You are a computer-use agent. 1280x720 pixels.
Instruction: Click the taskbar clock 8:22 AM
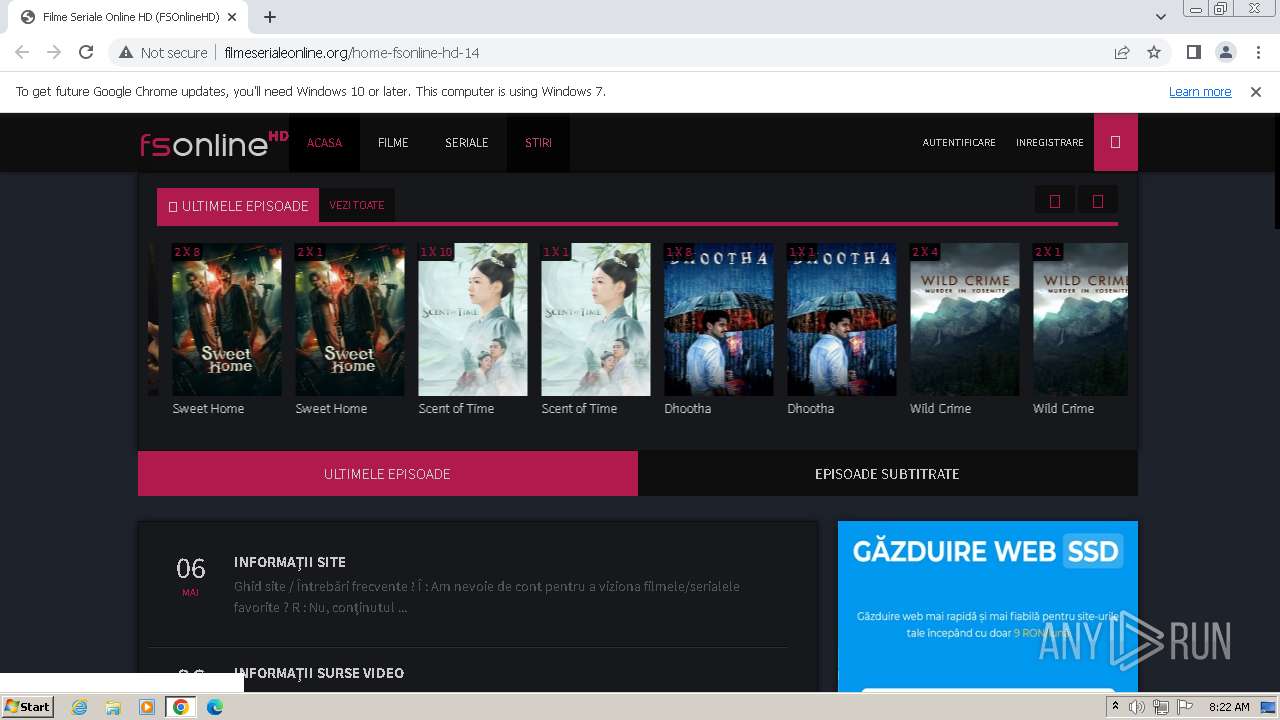pyautogui.click(x=1229, y=707)
